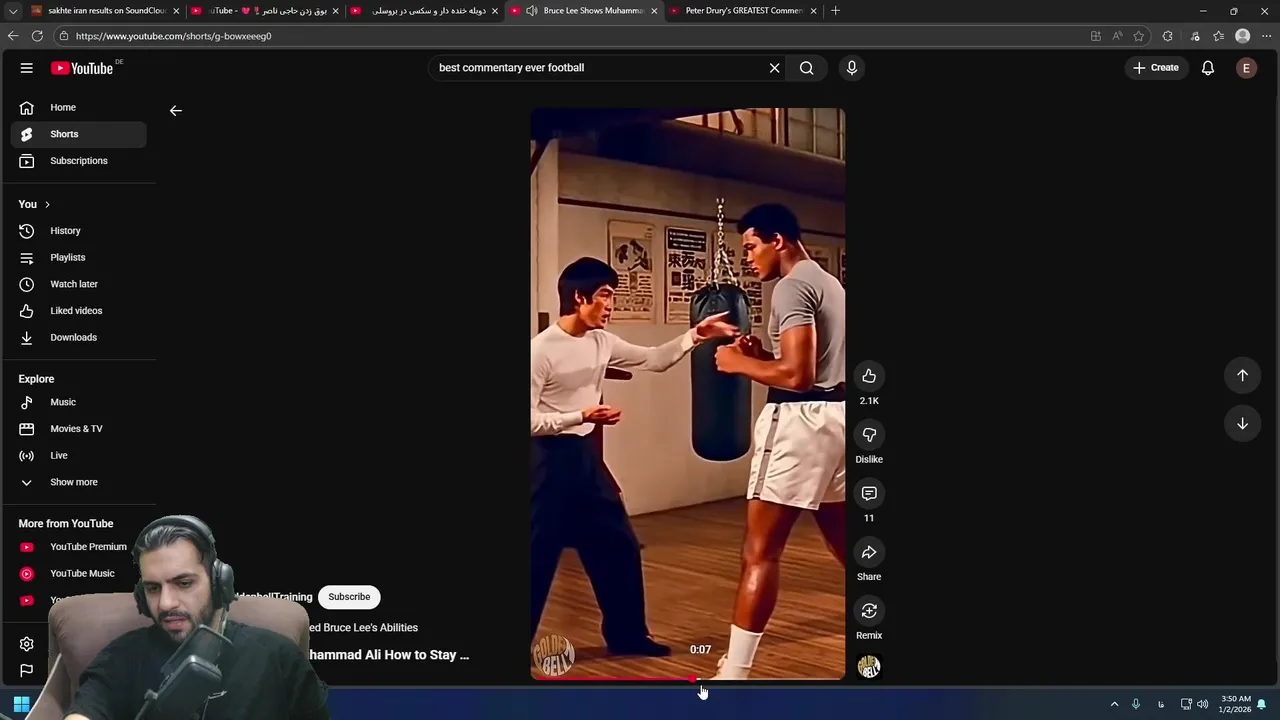Like this Short with thumbs up
This screenshot has height=720, width=1280.
coord(869,376)
